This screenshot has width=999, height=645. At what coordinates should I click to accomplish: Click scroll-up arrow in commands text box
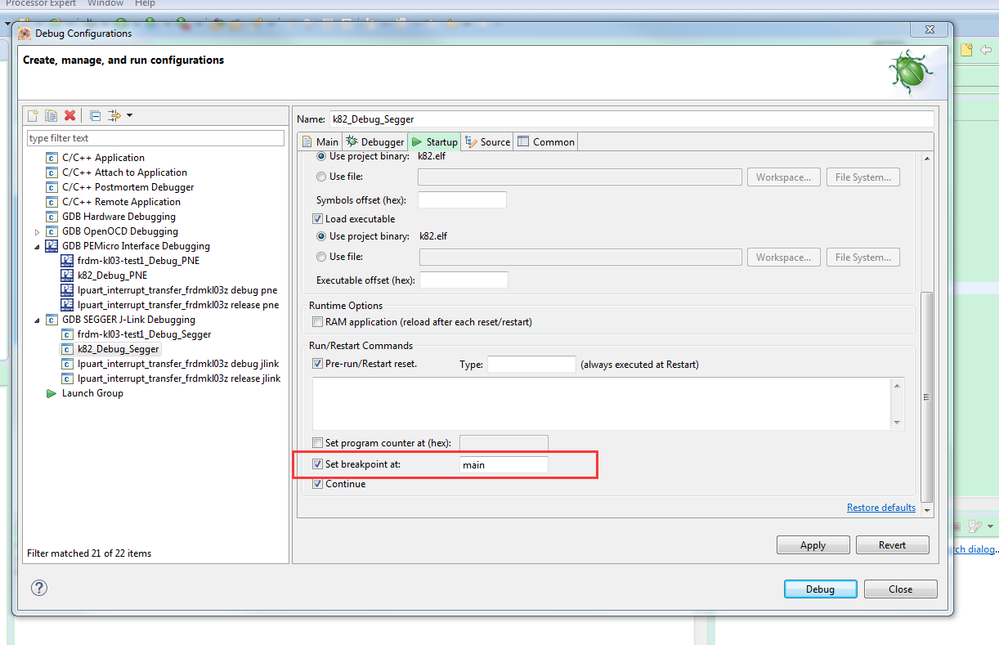(897, 386)
